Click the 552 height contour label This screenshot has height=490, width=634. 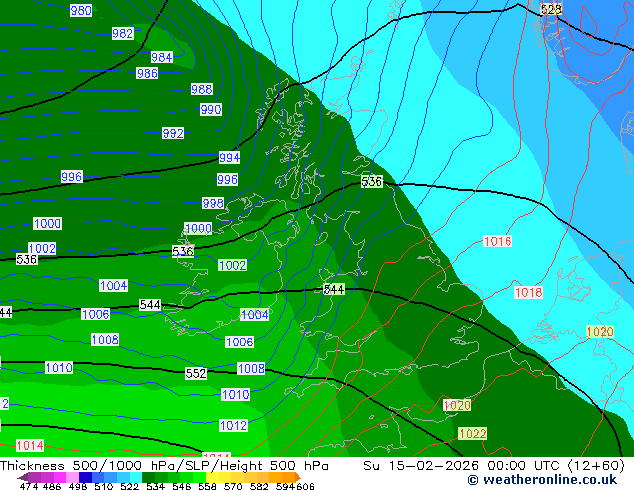pyautogui.click(x=196, y=373)
